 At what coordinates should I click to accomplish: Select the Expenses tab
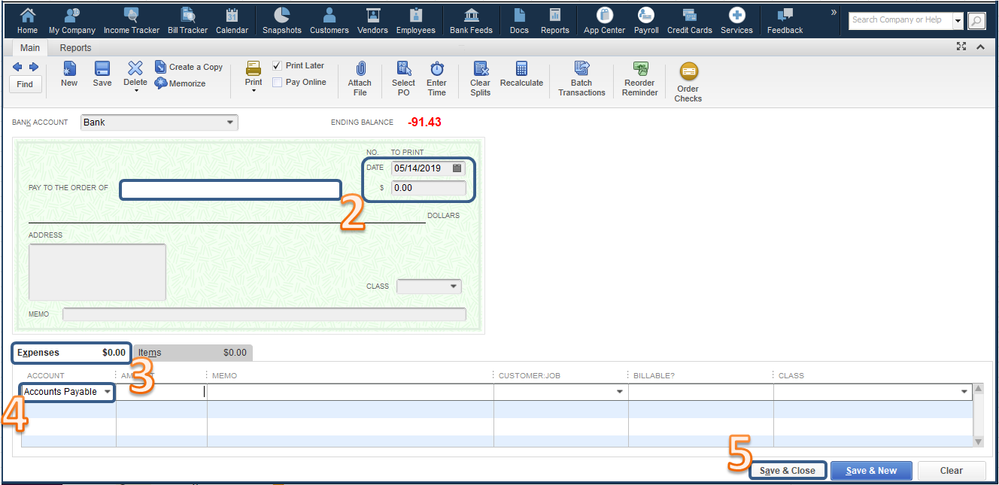pyautogui.click(x=71, y=352)
